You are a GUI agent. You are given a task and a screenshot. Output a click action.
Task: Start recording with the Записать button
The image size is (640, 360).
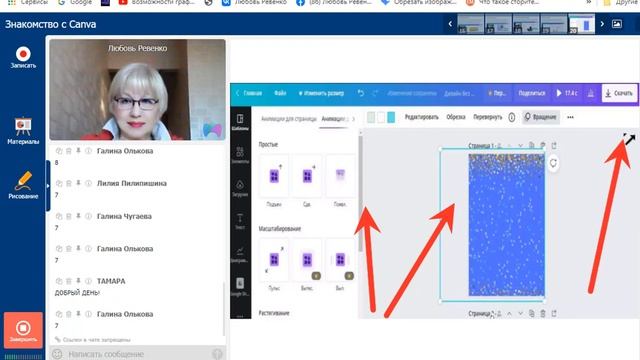coord(23,58)
